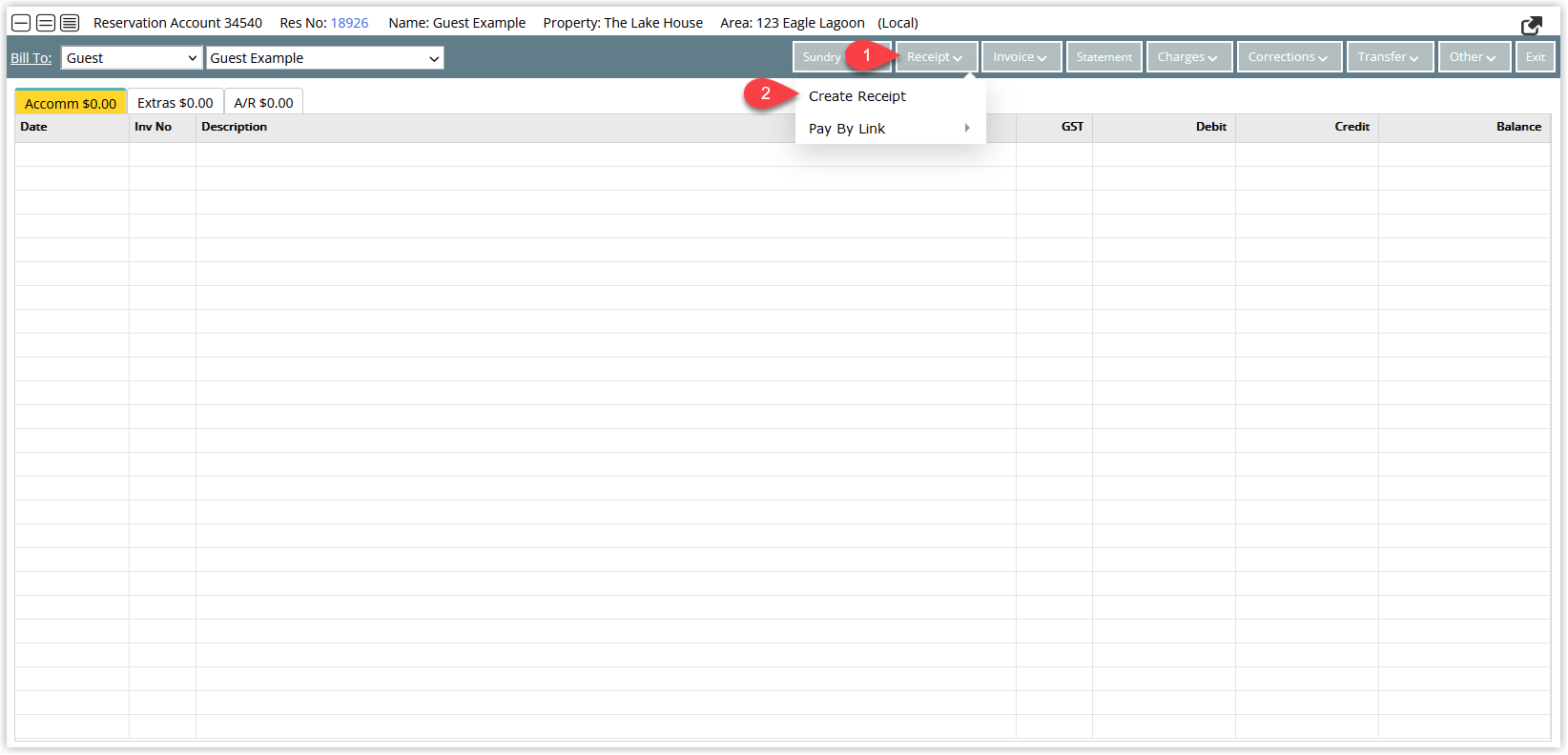Open the Charges dropdown button
The image size is (1568, 755).
click(x=1189, y=57)
